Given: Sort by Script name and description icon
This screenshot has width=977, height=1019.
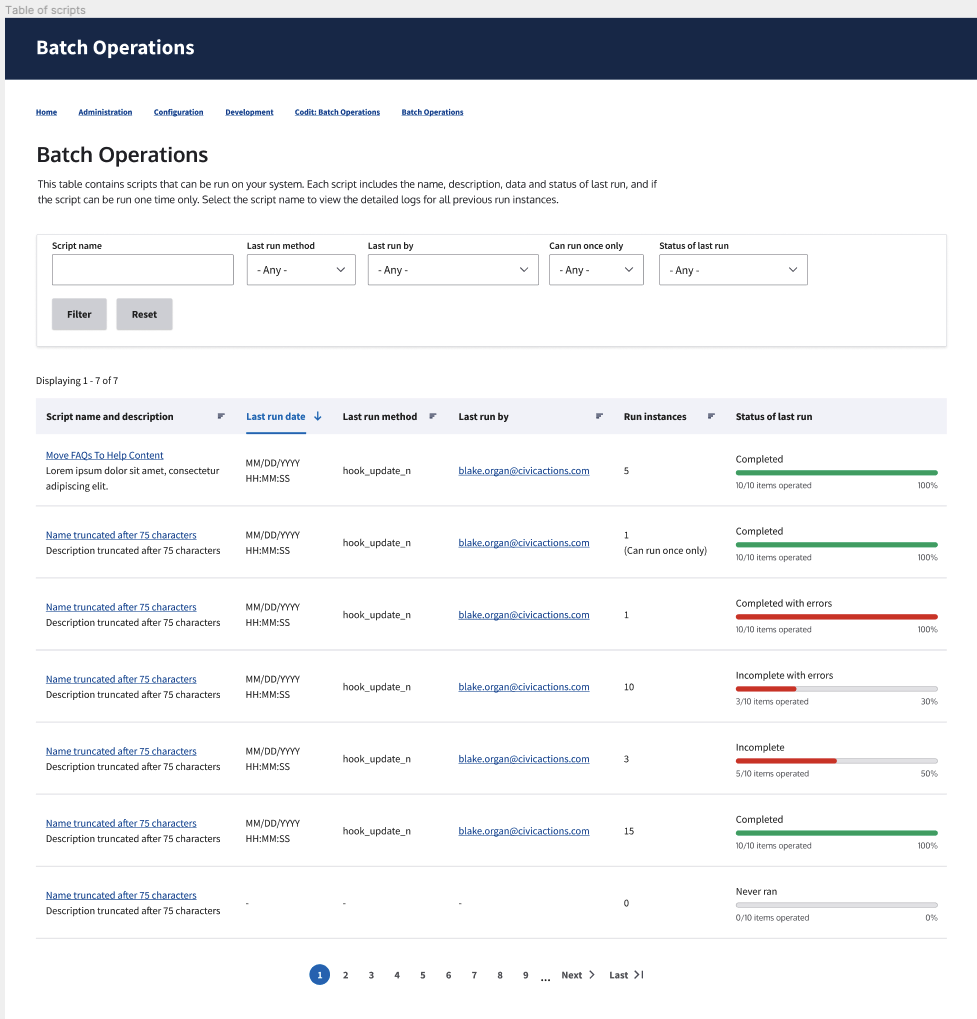Looking at the screenshot, I should 221,416.
